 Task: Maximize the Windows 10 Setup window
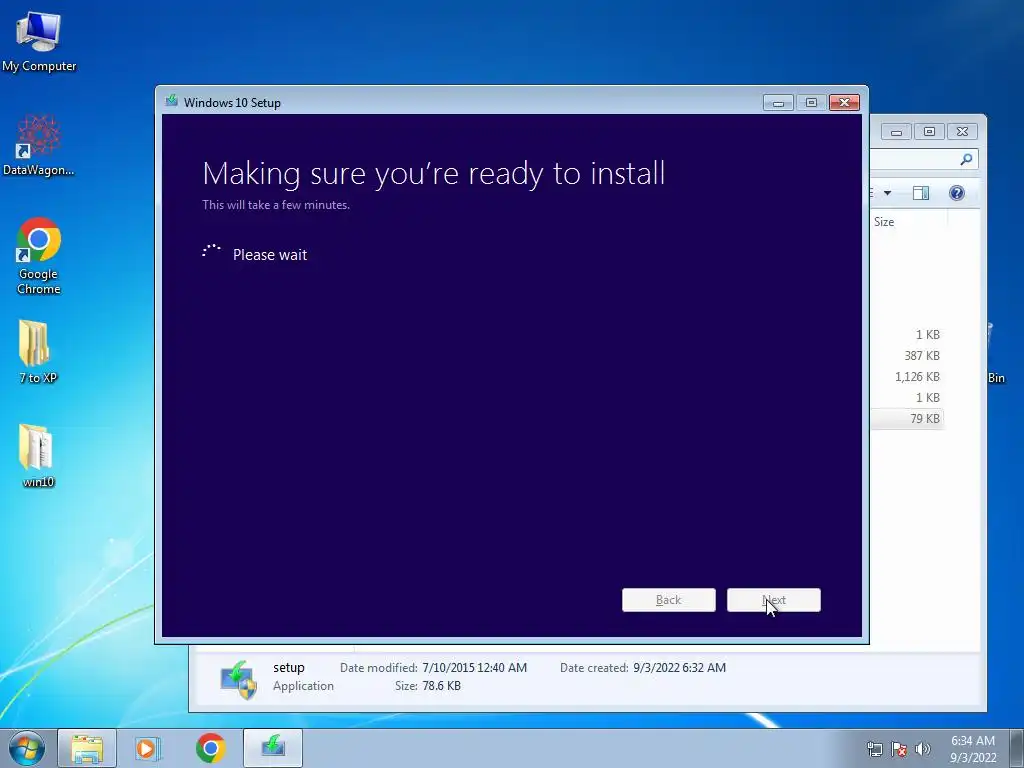coord(811,103)
